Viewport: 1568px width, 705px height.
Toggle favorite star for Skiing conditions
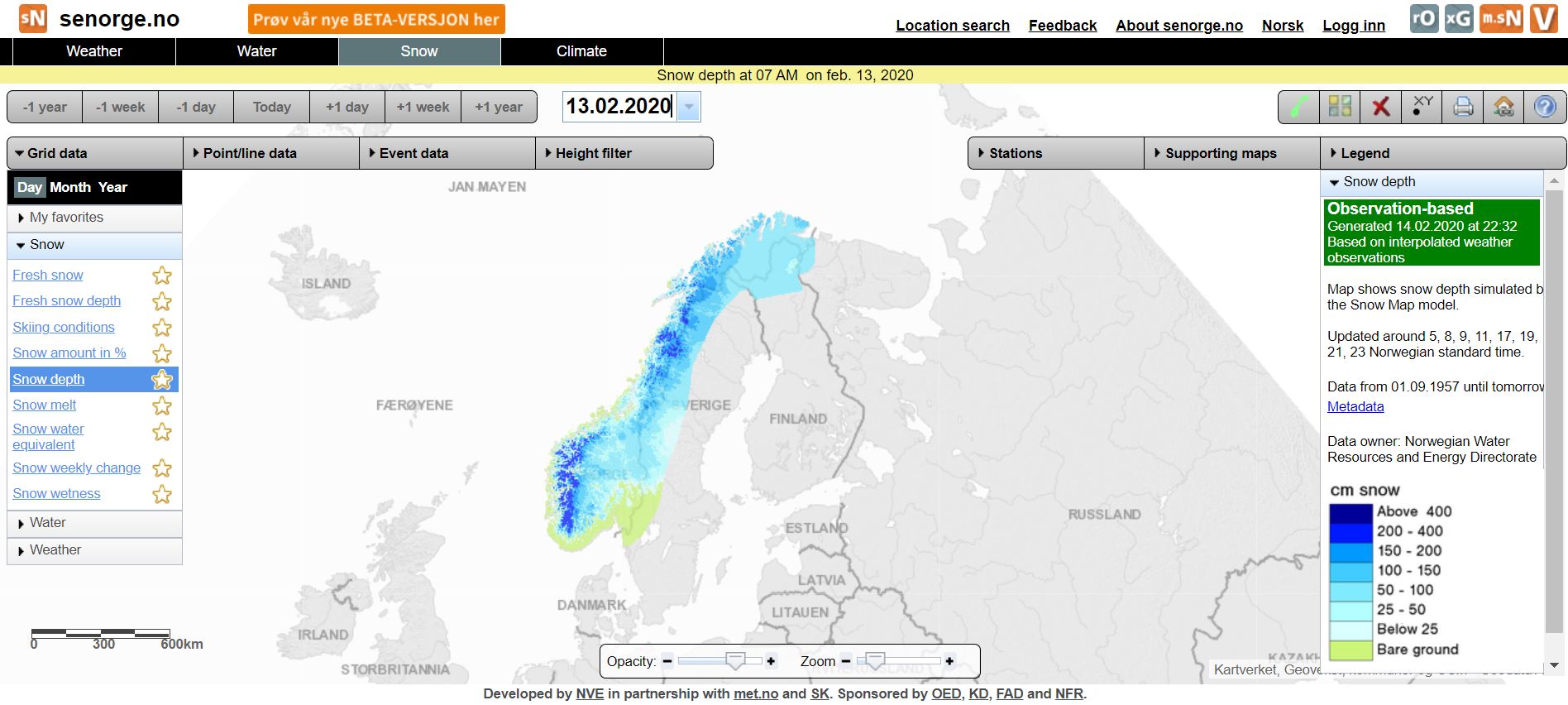click(x=162, y=328)
